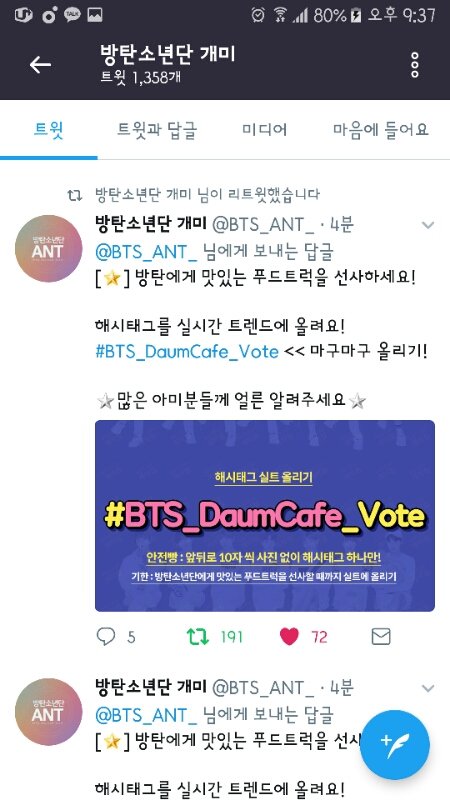Switch to the 마음에 들어요 tab

381,130
